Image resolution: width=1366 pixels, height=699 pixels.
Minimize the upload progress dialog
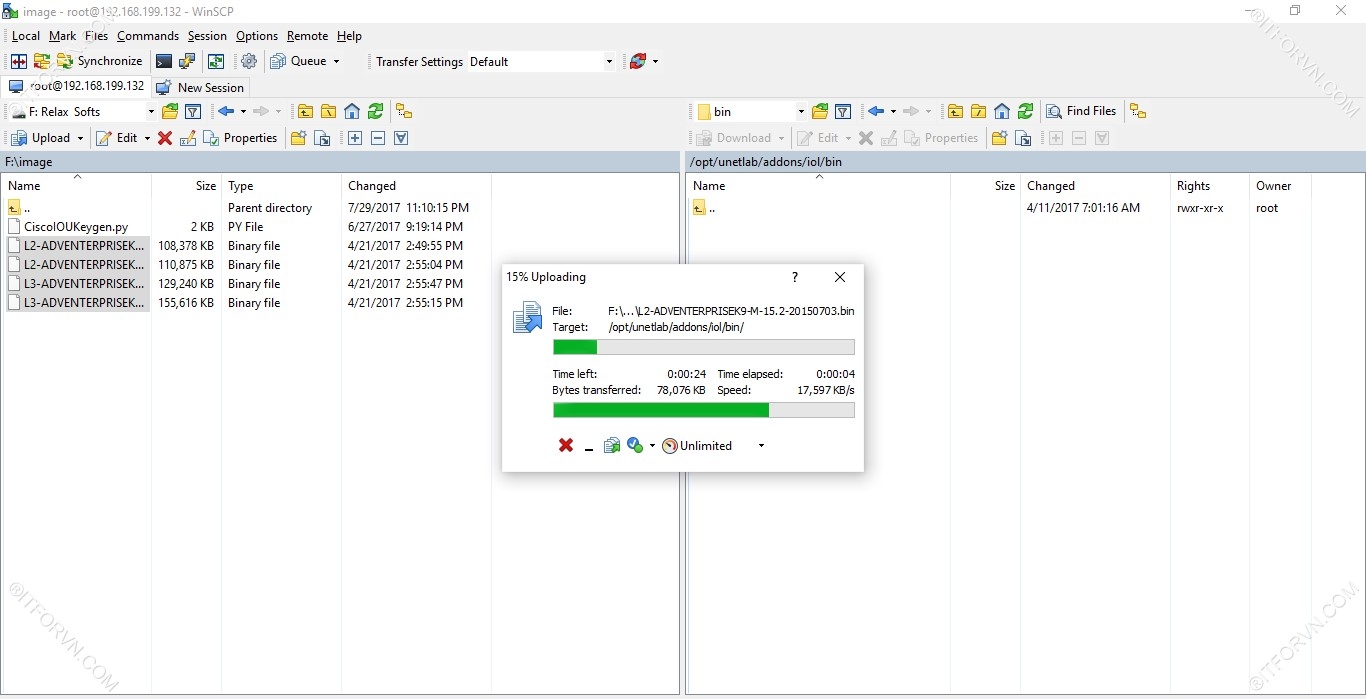tap(589, 447)
